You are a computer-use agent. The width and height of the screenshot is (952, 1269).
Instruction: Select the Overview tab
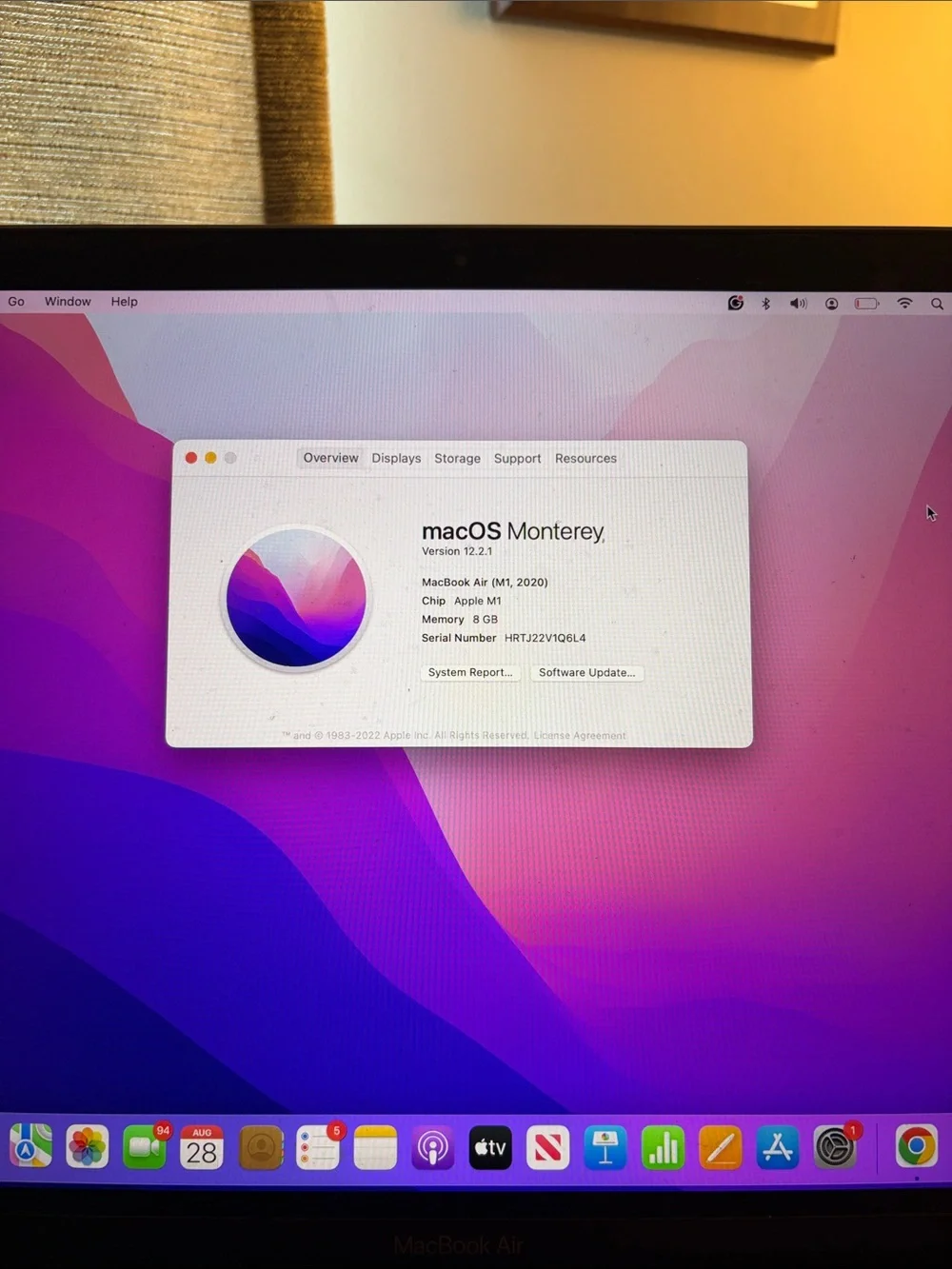[x=330, y=458]
